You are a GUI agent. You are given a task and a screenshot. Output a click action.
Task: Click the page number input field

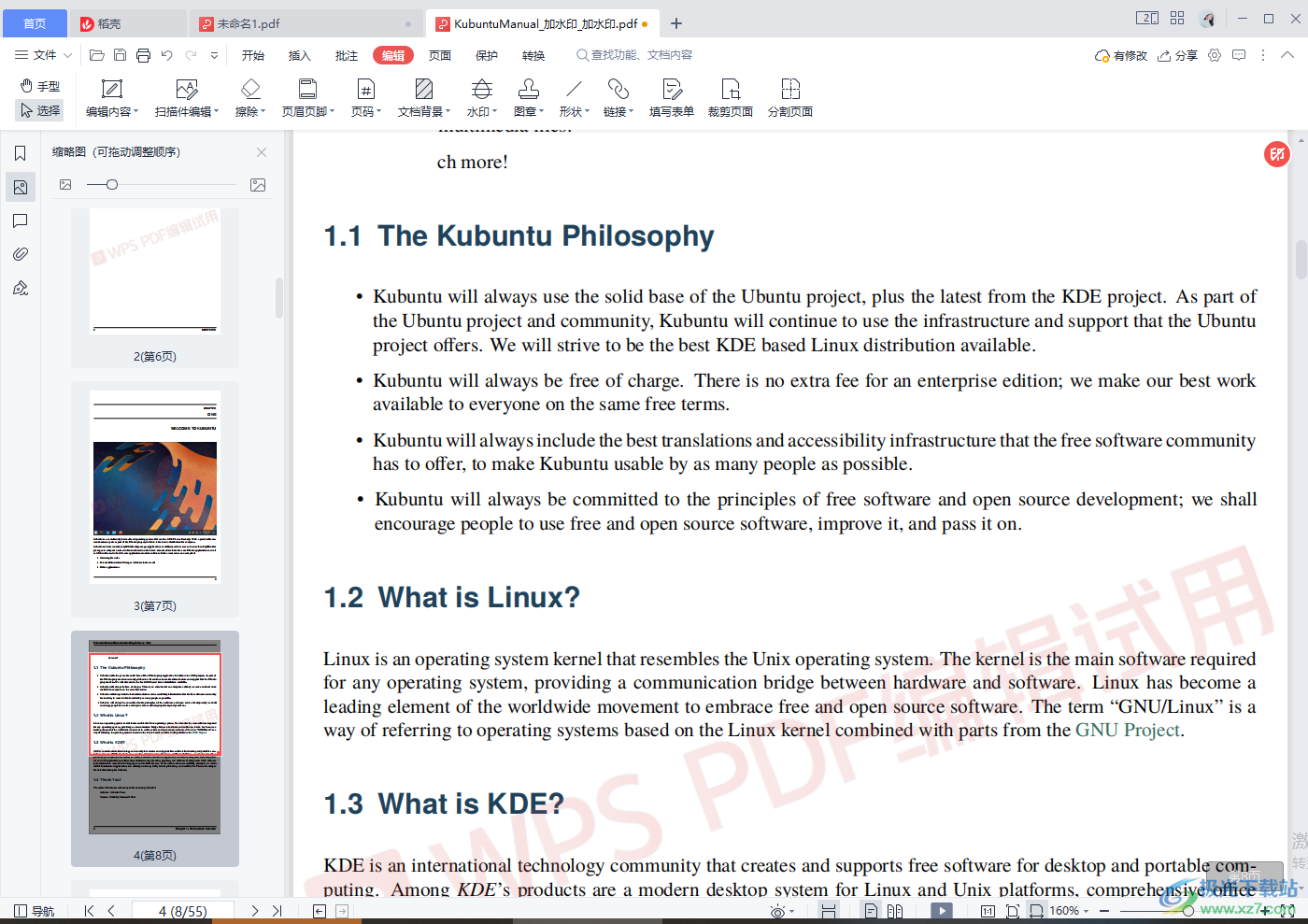tap(183, 911)
